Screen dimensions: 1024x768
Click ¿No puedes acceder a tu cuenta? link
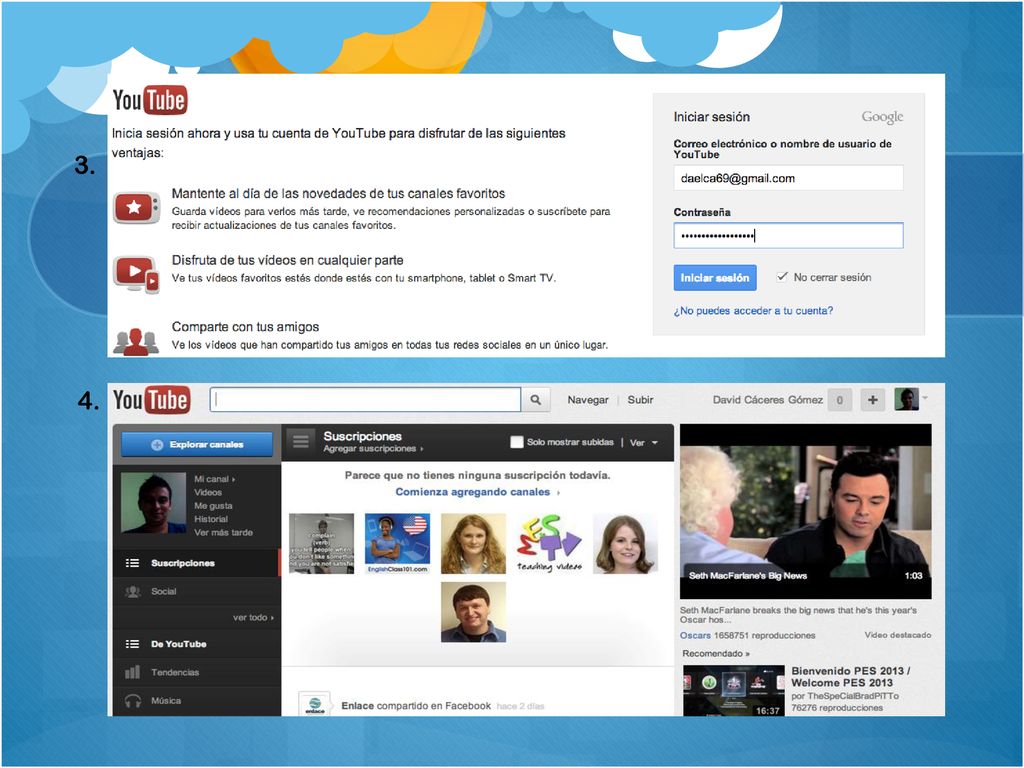tap(753, 311)
